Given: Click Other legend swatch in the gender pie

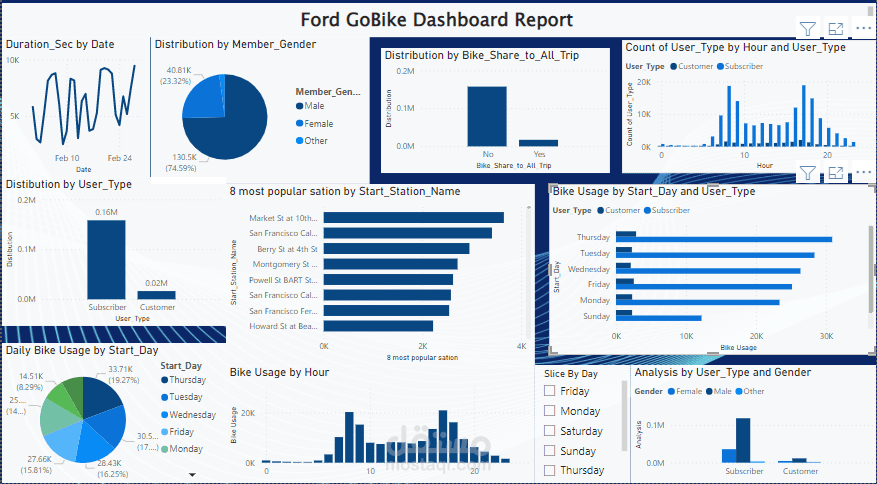Looking at the screenshot, I should pos(299,141).
